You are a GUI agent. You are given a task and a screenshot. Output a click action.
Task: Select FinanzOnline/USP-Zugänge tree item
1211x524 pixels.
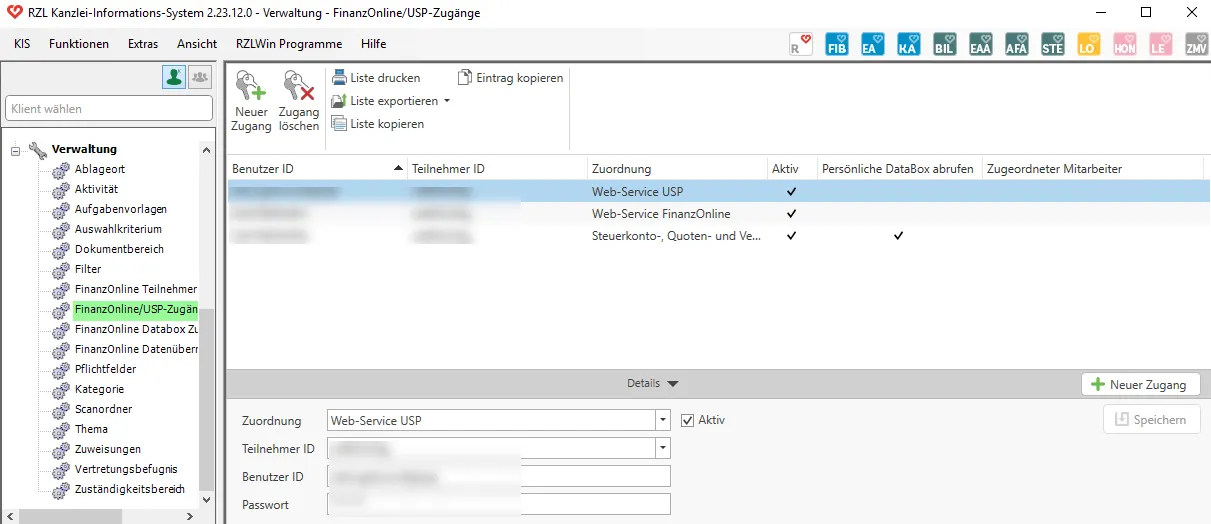pyautogui.click(x=135, y=309)
